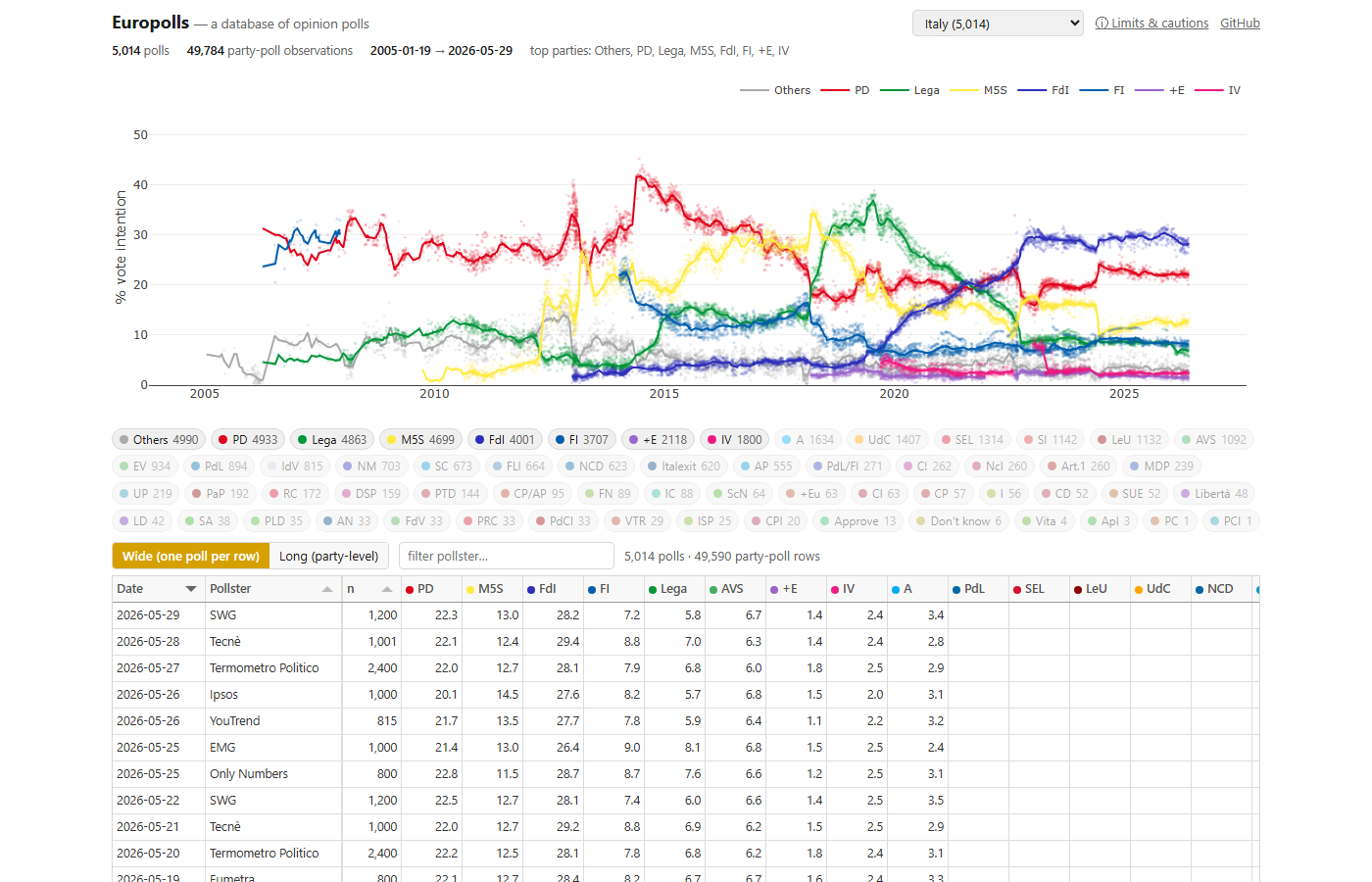Enable the PdL 894 party chip
Viewport: 1372px width, 882px height.
(219, 466)
